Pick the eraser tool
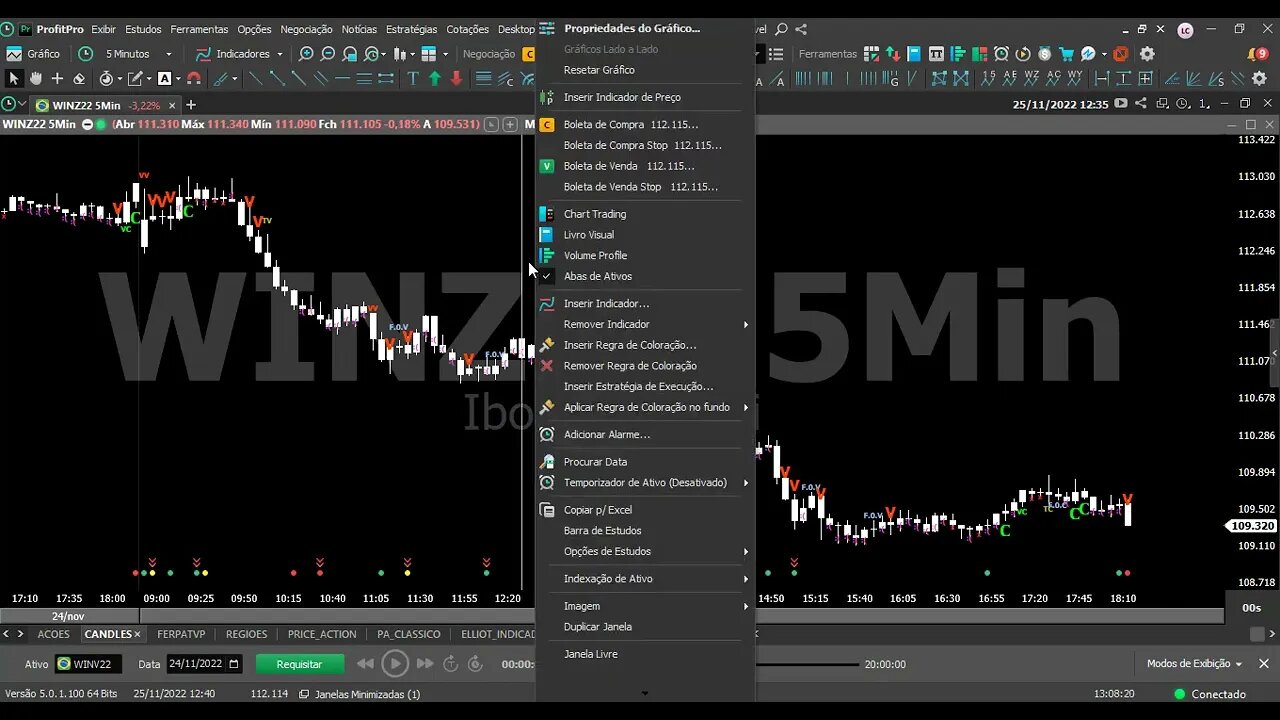 (79, 78)
